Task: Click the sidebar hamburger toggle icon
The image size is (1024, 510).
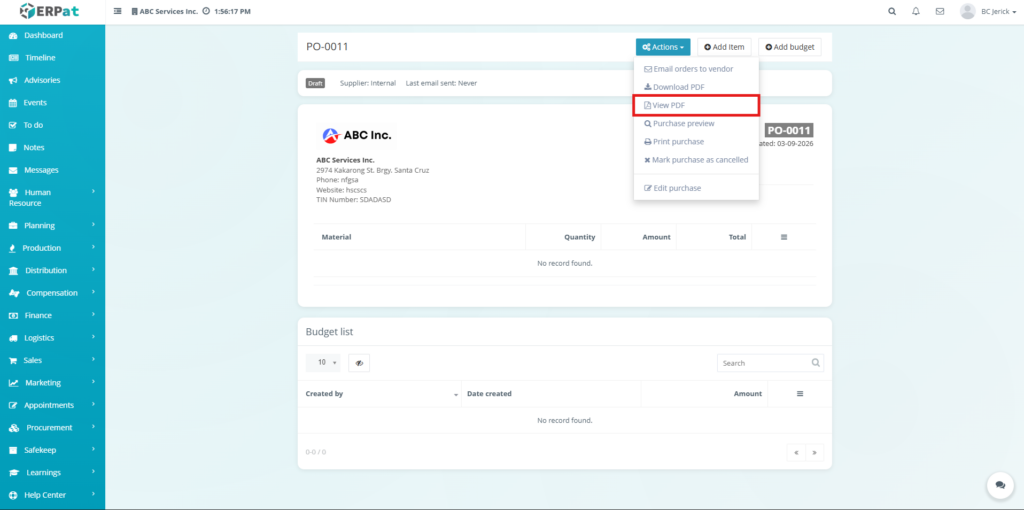Action: [x=119, y=11]
